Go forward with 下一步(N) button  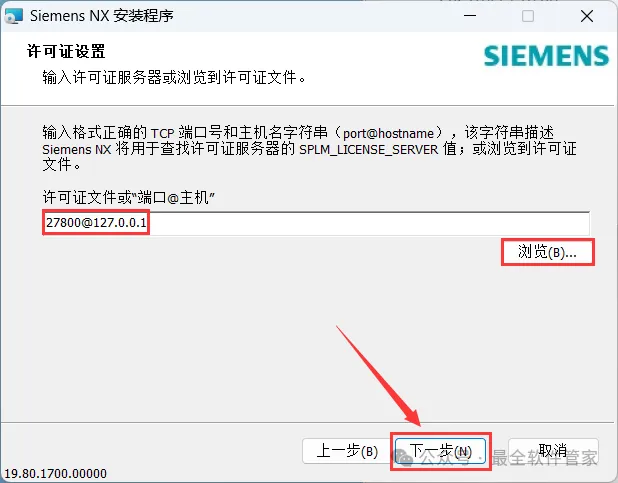coord(440,451)
